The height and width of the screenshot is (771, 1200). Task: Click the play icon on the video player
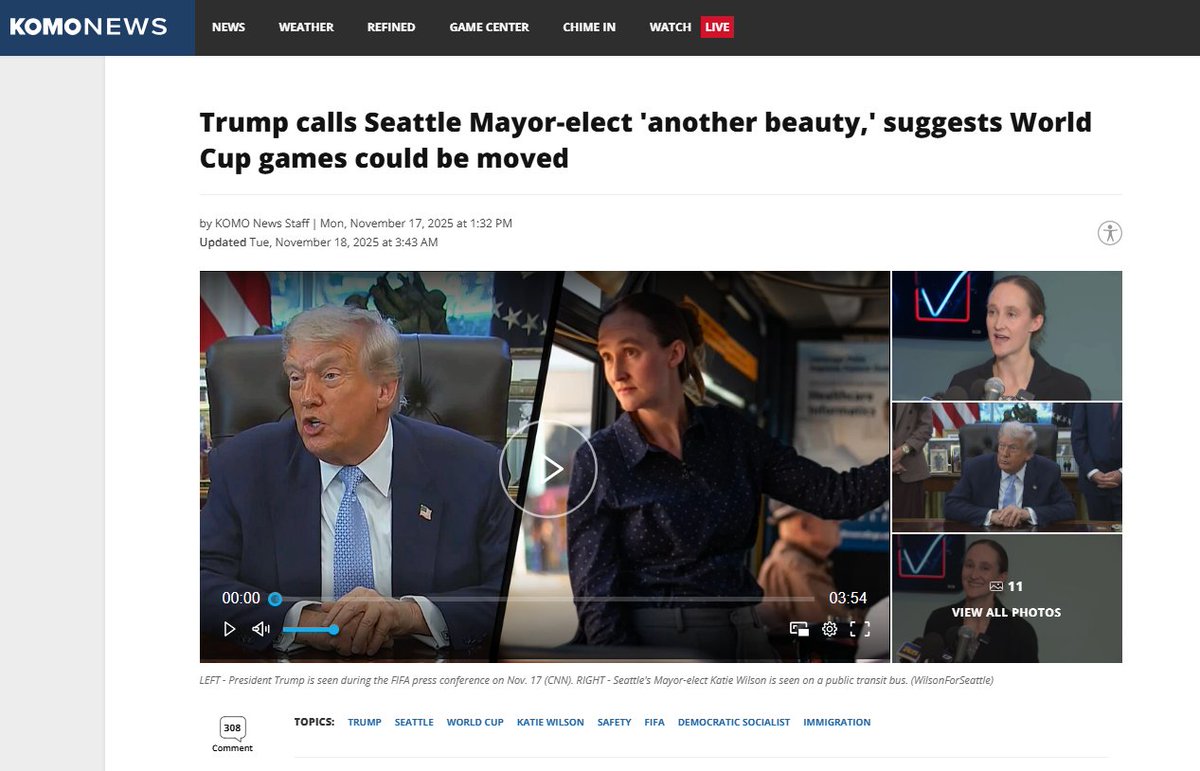point(549,468)
